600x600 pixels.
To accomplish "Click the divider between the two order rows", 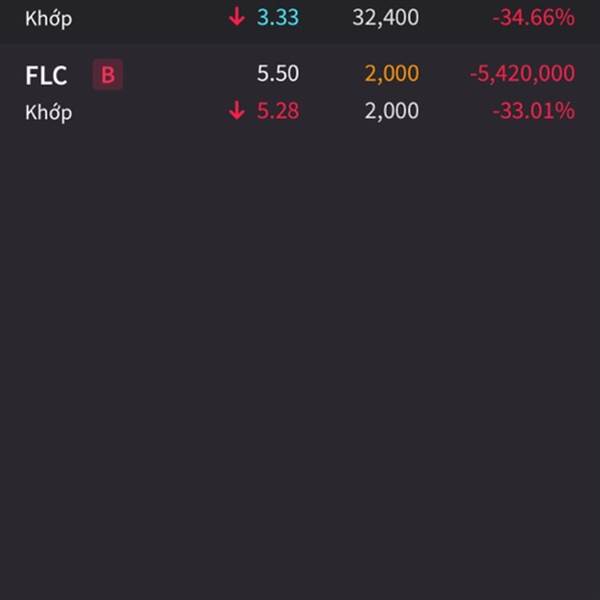I will click(300, 44).
